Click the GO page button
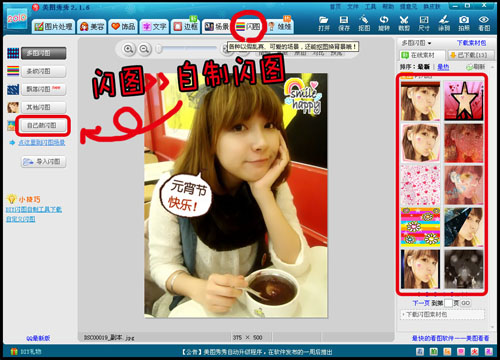The image size is (500, 360). pyautogui.click(x=466, y=303)
